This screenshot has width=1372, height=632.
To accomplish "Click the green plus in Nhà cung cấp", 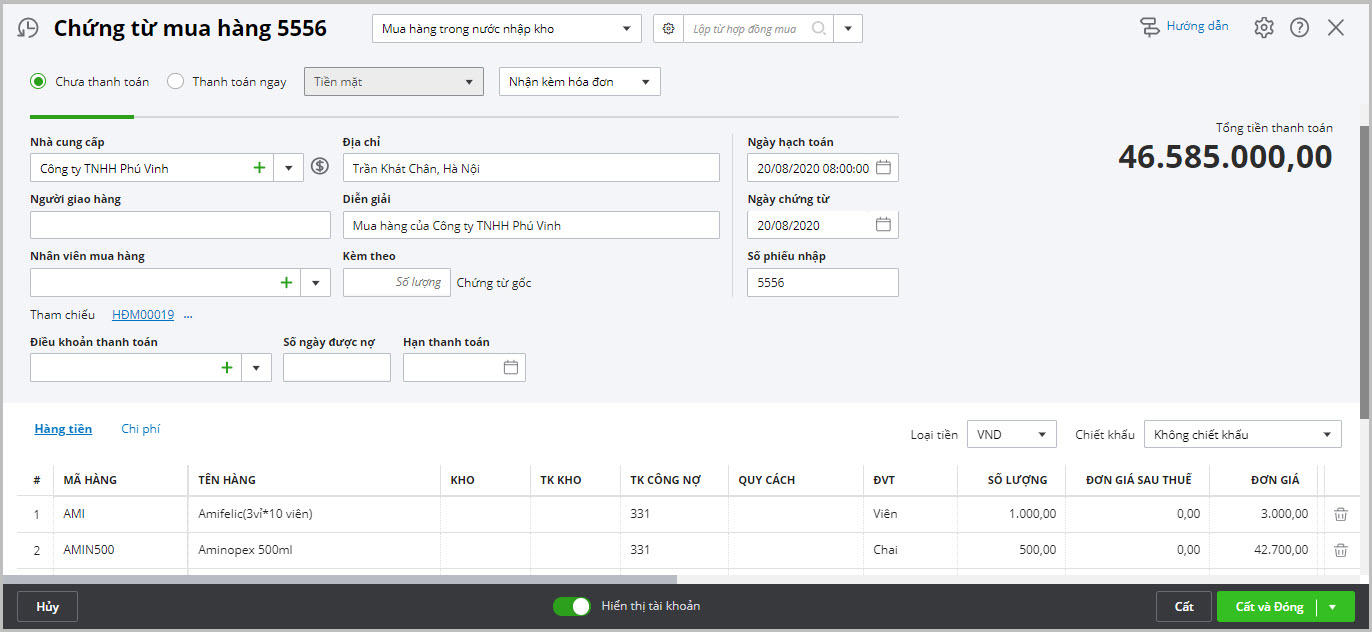I will [x=259, y=168].
